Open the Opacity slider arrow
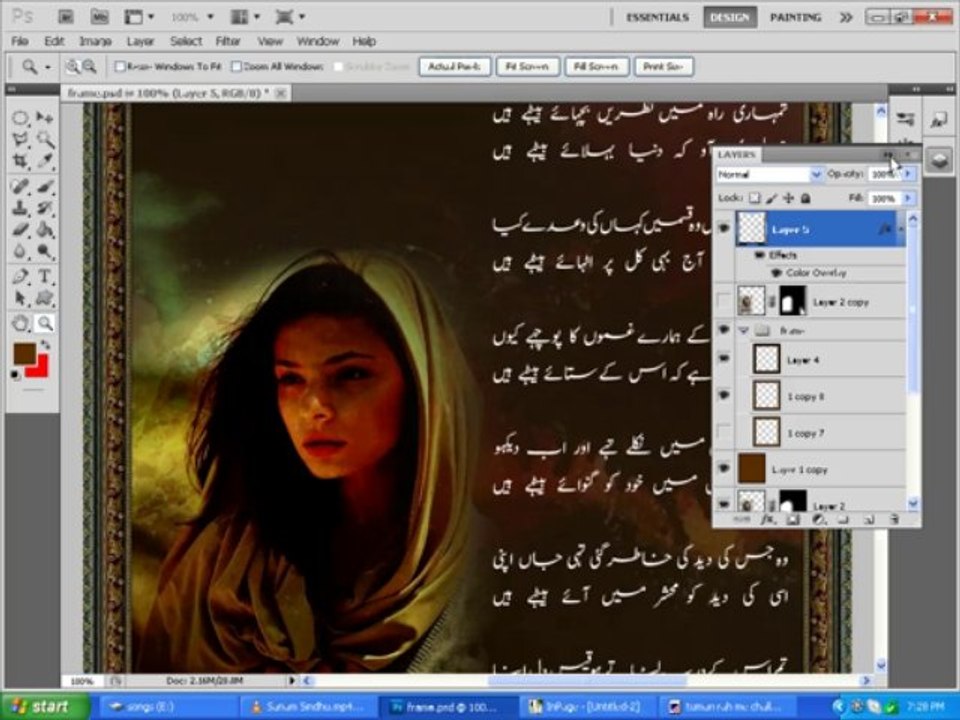960x720 pixels. coord(909,174)
